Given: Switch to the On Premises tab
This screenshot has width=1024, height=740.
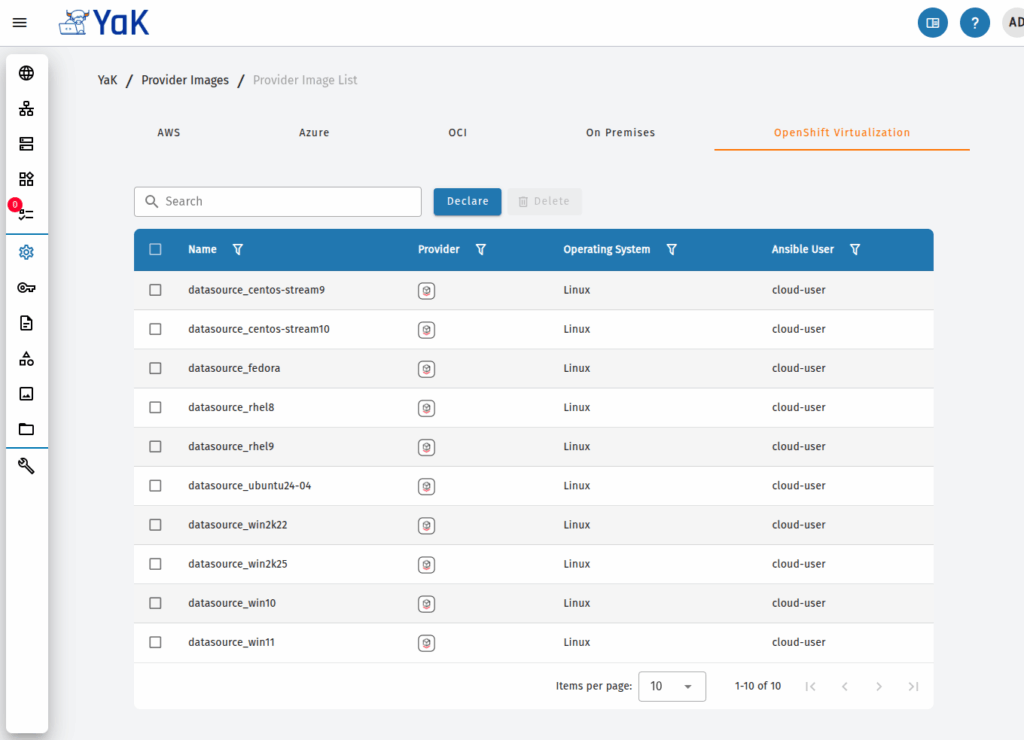Looking at the screenshot, I should coord(620,133).
